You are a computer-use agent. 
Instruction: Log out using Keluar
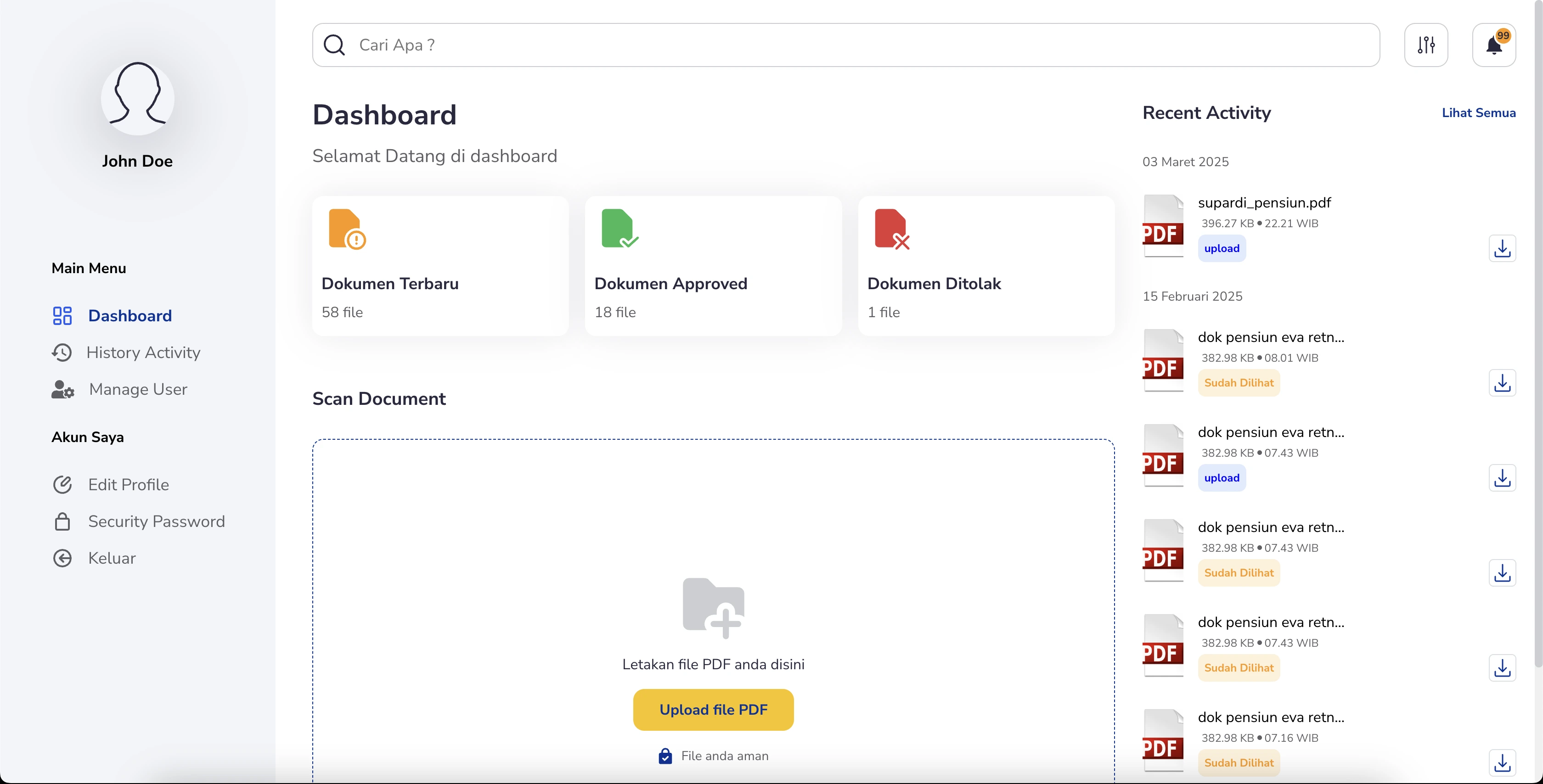click(x=112, y=558)
